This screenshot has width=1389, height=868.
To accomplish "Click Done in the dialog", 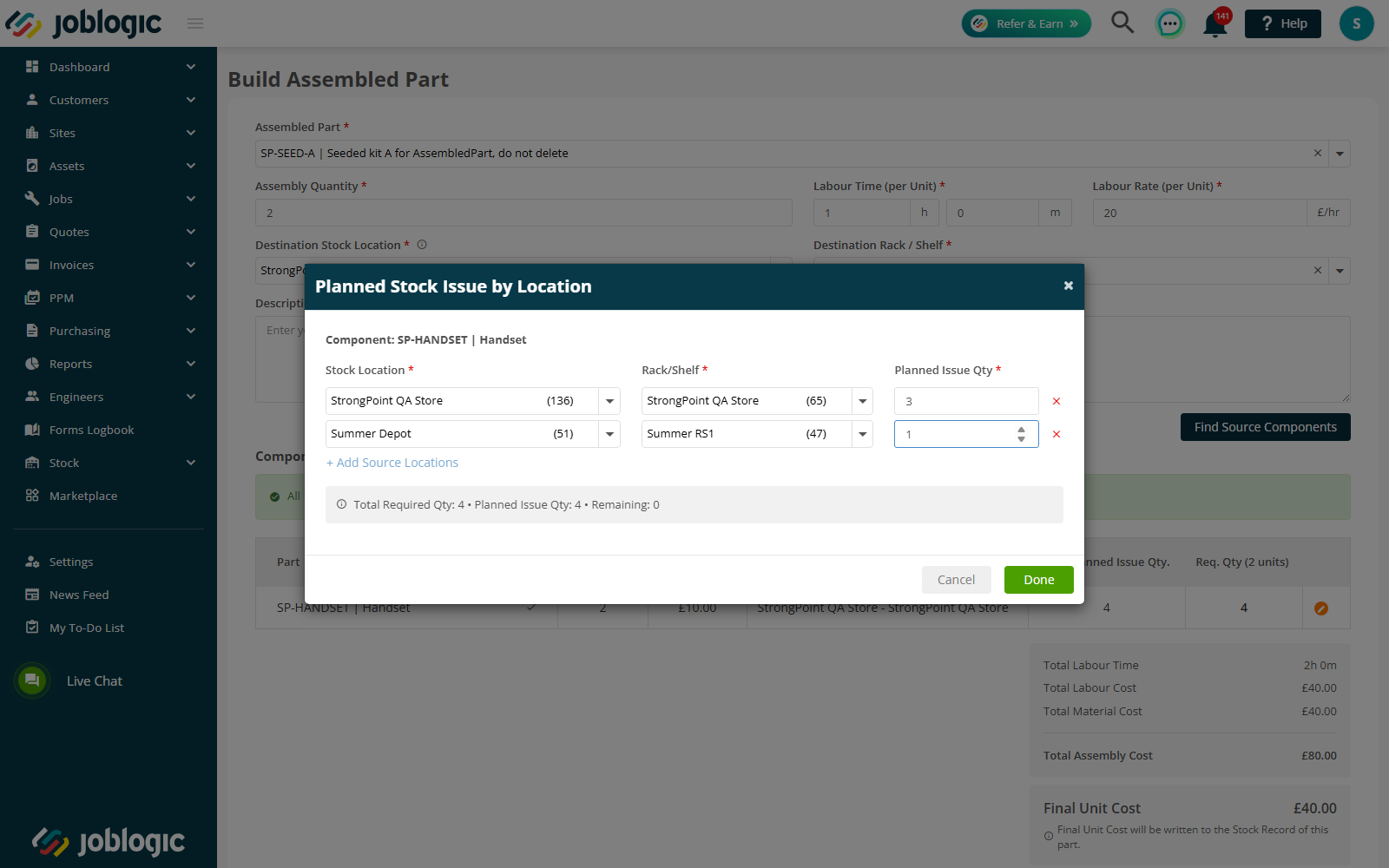I will [x=1038, y=580].
